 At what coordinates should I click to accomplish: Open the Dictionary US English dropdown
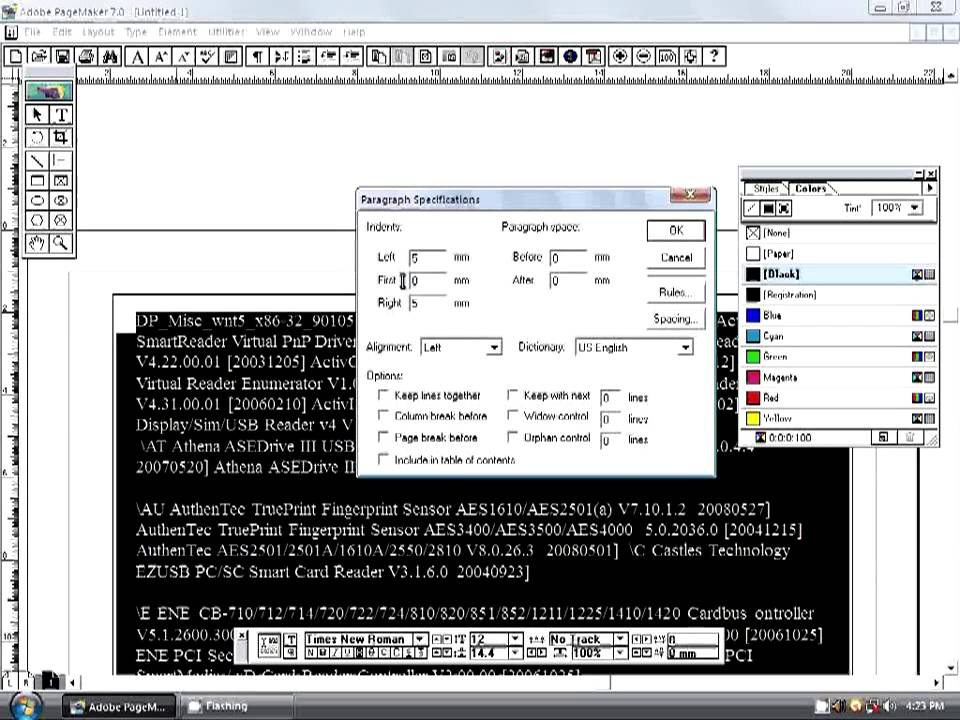(x=634, y=347)
